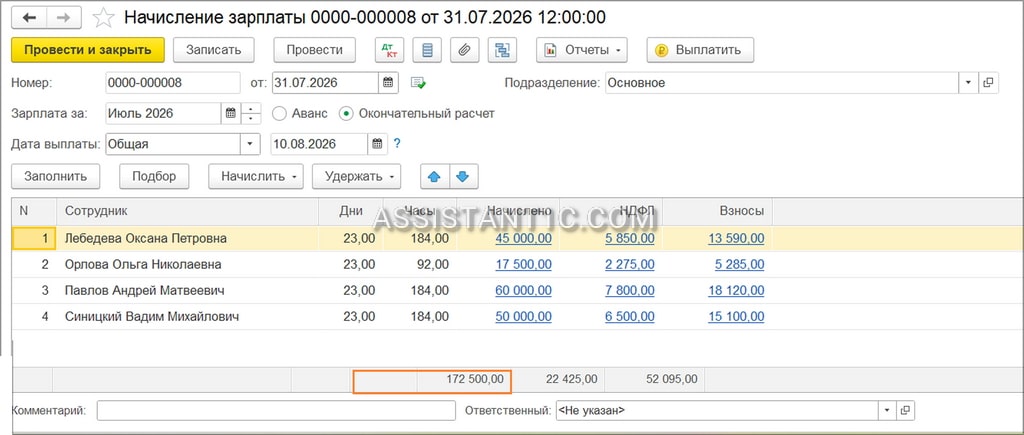Open the register movements list icon
1024x435 pixels.
pyautogui.click(x=427, y=50)
